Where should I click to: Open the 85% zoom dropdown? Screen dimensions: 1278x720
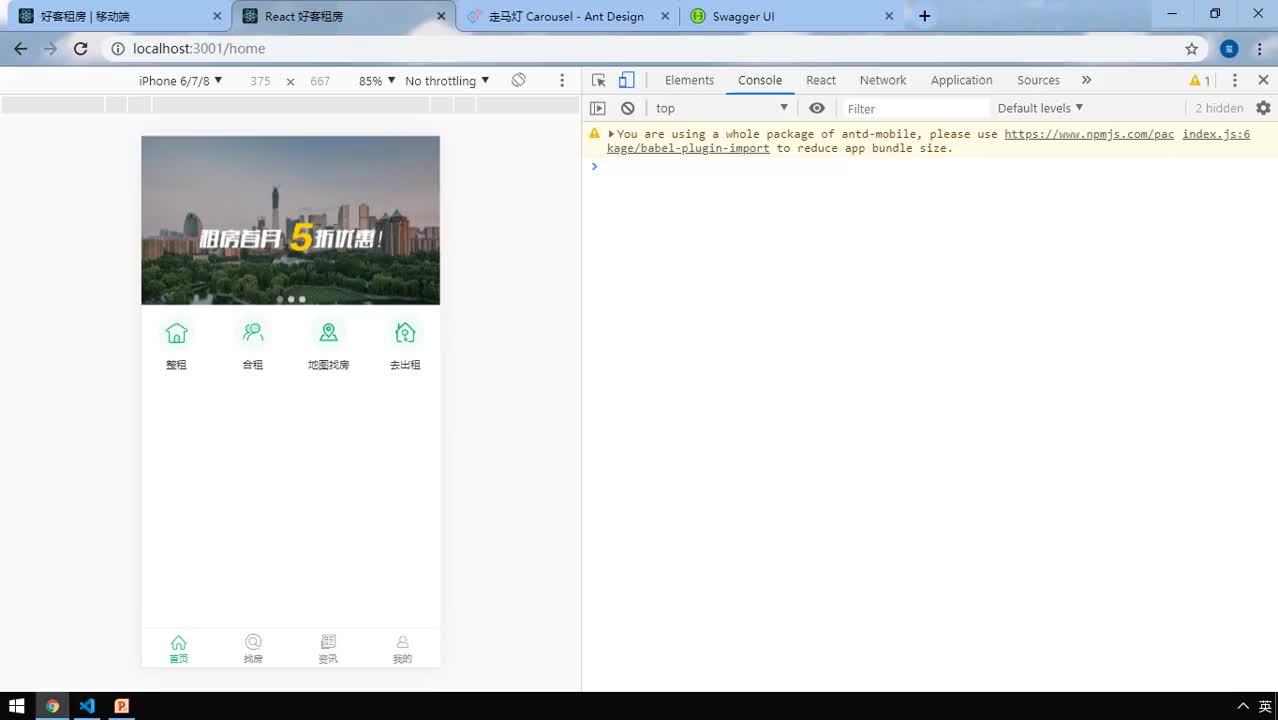[x=377, y=81]
